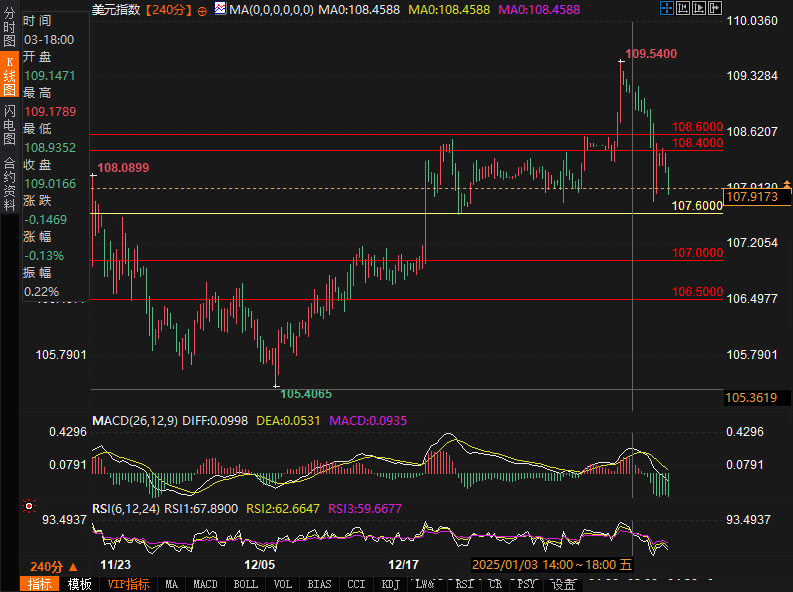Click the crosshair icon in top-right toolbar
Image resolution: width=793 pixels, height=592 pixels.
(x=668, y=9)
